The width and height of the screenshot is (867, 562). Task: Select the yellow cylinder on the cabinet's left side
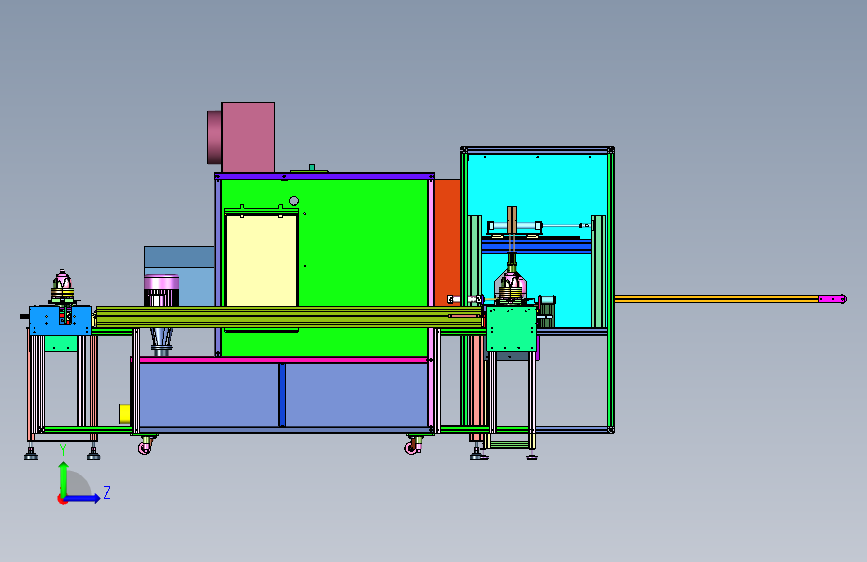pyautogui.click(x=125, y=414)
